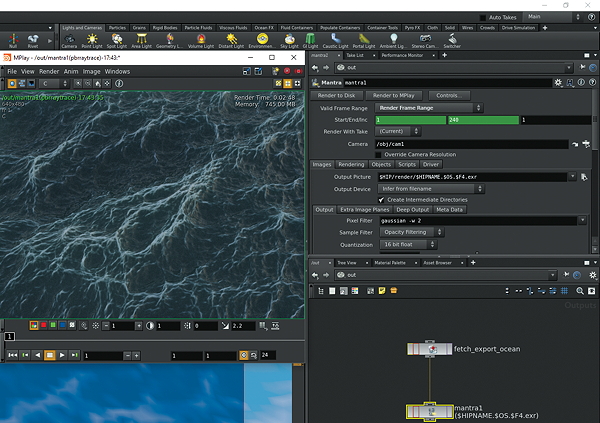
Task: Enable Override Camera Resolution checkbox
Action: click(x=380, y=154)
